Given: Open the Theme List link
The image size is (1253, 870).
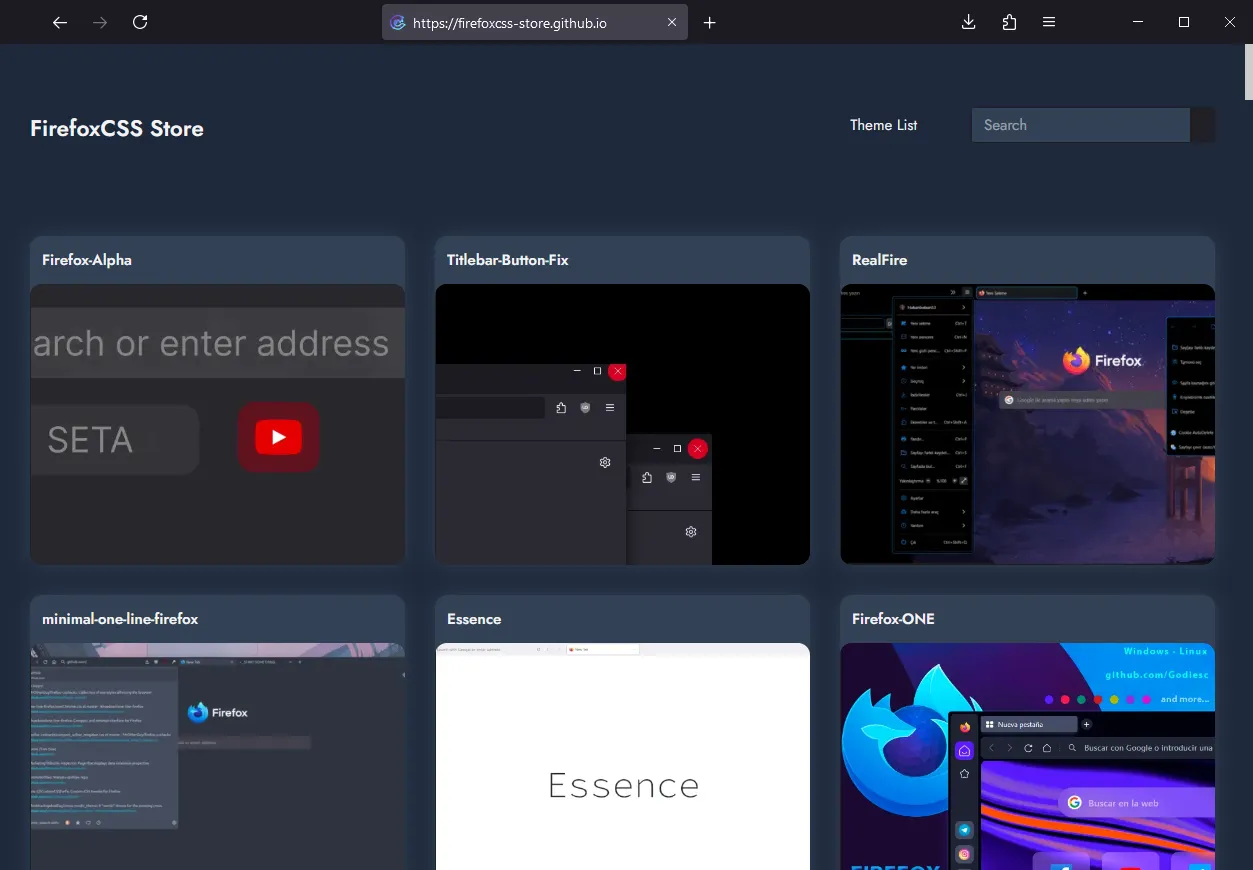Looking at the screenshot, I should [883, 125].
